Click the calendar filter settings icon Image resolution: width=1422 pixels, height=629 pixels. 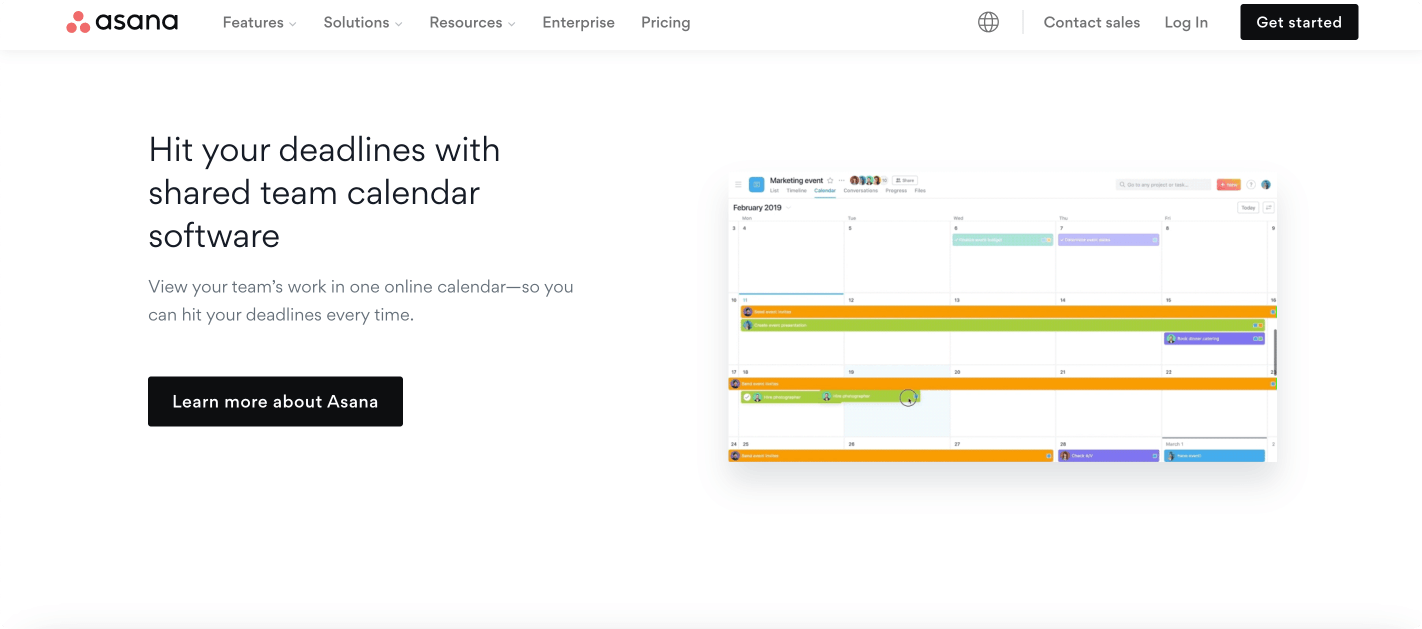(x=1269, y=207)
